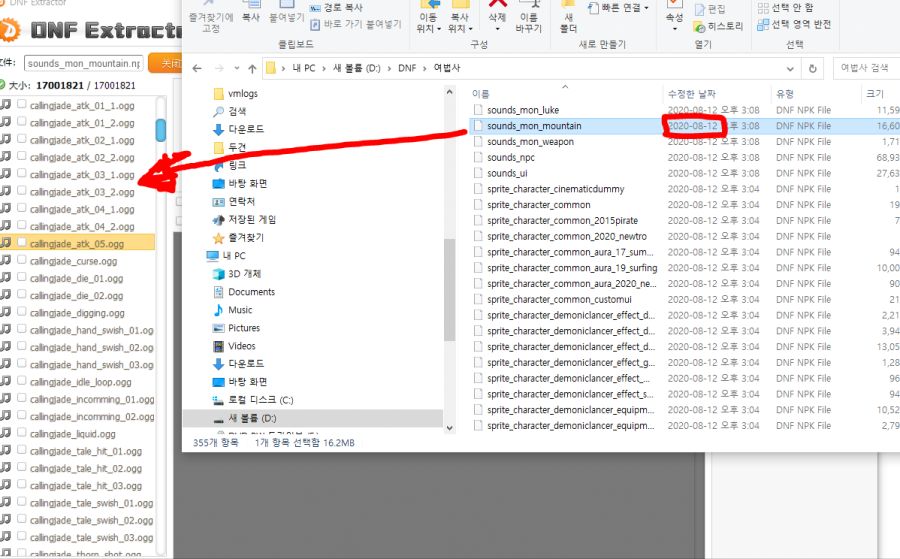Viewport: 900px width, 559px height.
Task: Click 선택 안 함 in ribbon
Action: point(786,8)
